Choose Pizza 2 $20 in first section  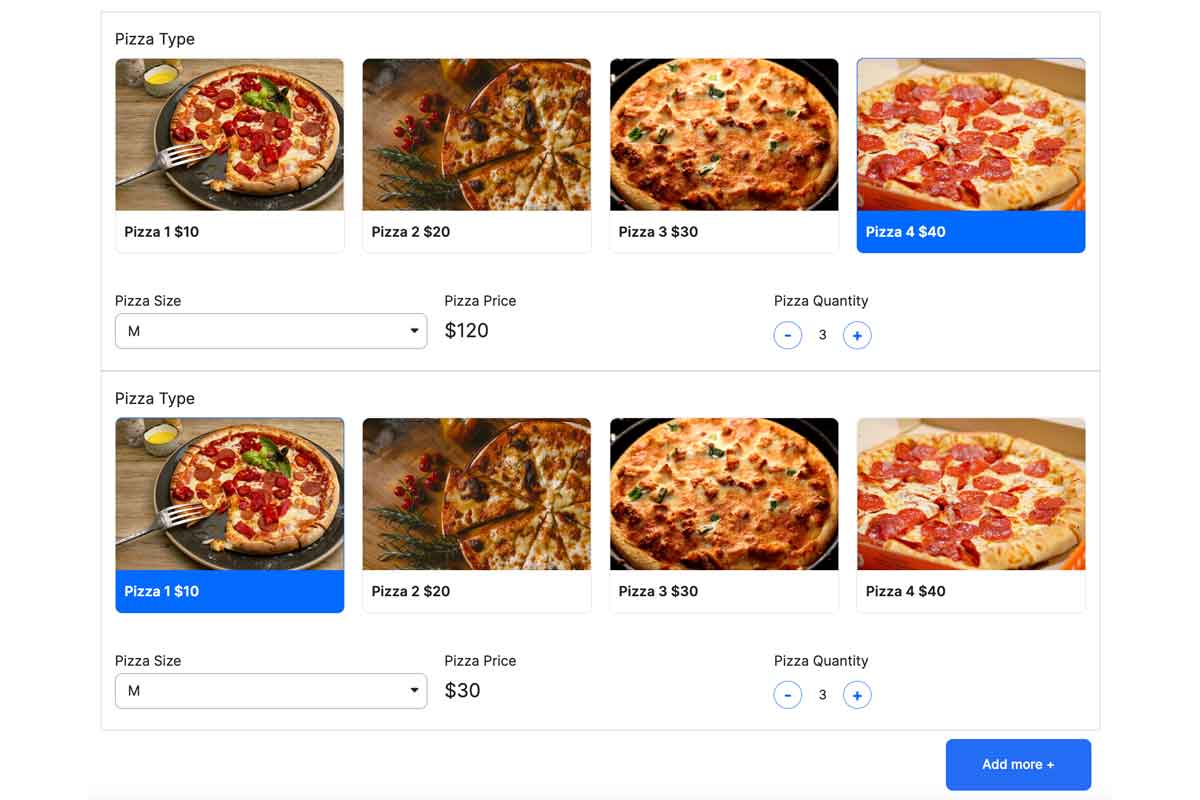pyautogui.click(x=477, y=155)
